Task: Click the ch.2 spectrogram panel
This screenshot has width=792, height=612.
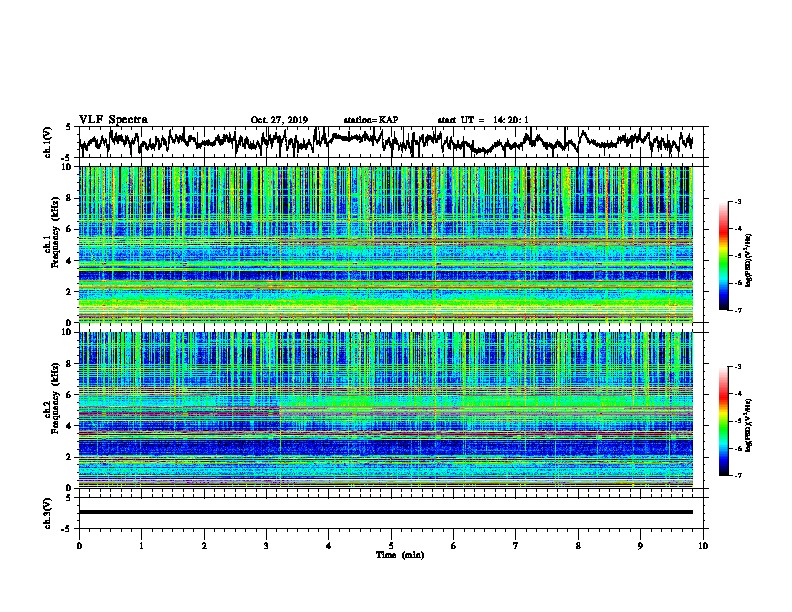Action: (x=386, y=410)
